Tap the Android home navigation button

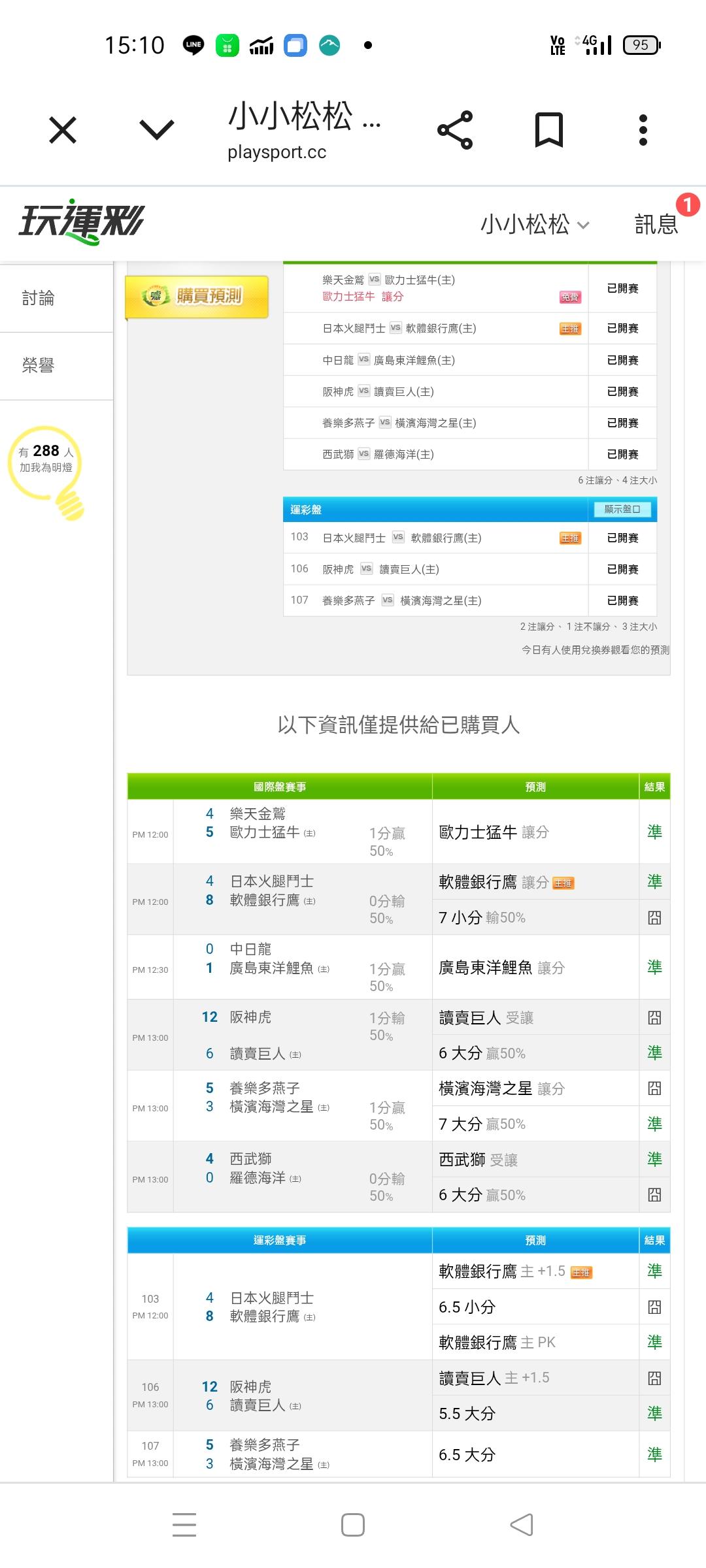(x=353, y=1525)
